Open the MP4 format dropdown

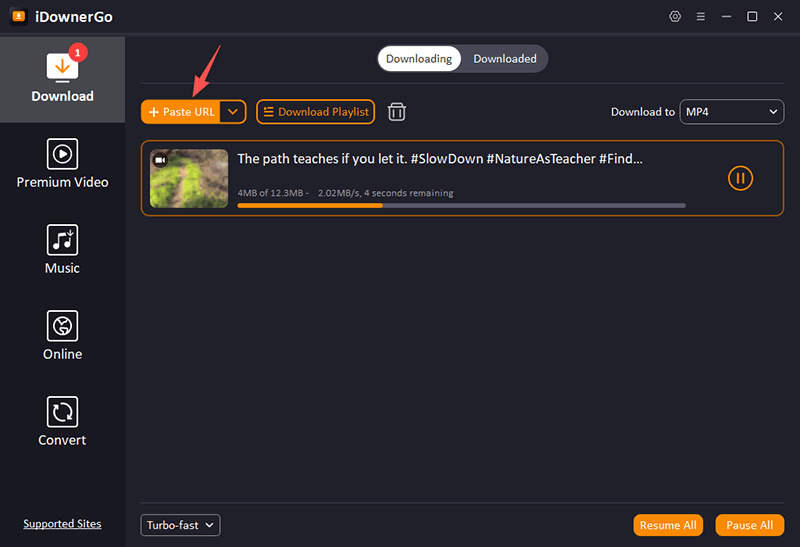pyautogui.click(x=732, y=112)
